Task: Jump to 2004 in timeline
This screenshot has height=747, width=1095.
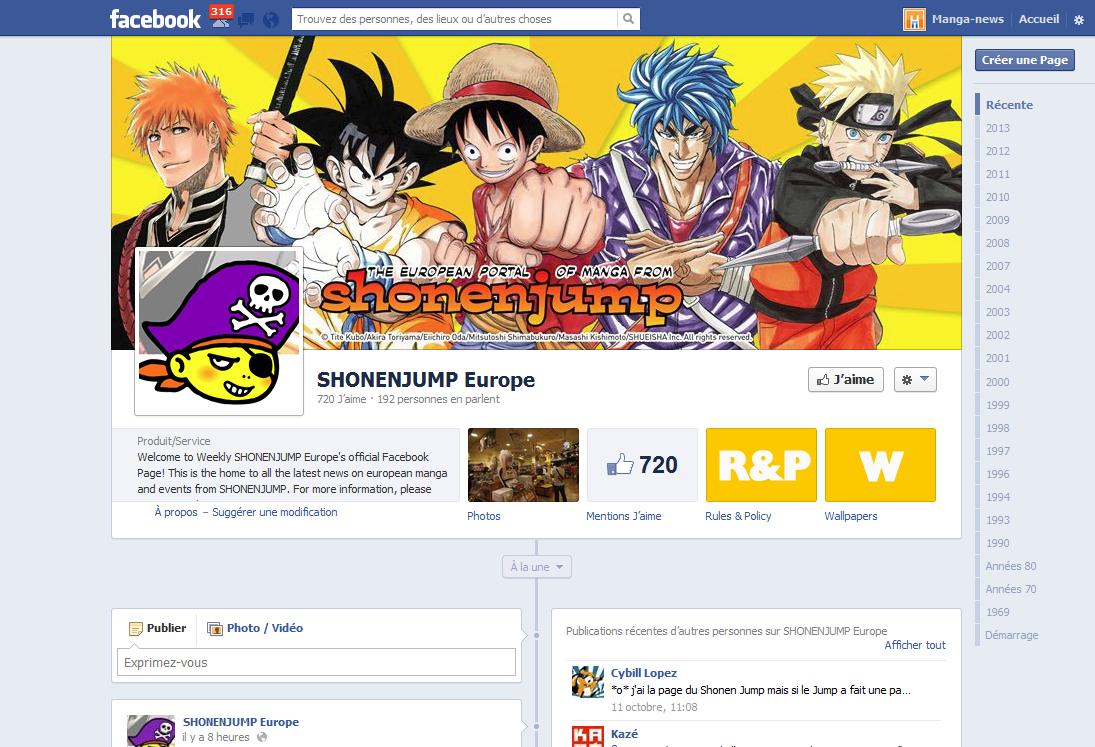Action: [997, 289]
